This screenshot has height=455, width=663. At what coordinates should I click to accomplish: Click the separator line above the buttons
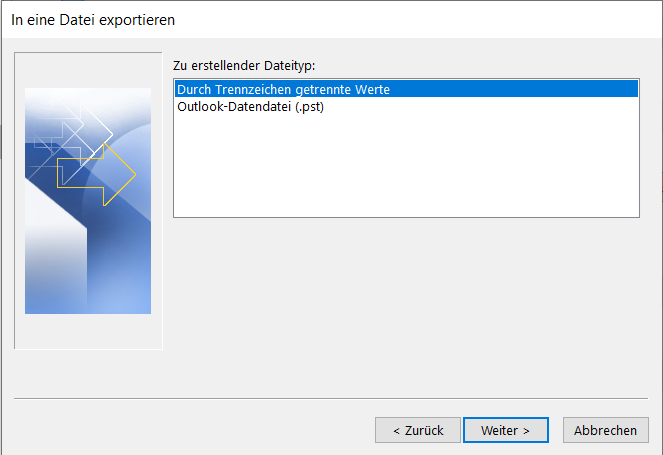pos(331,398)
